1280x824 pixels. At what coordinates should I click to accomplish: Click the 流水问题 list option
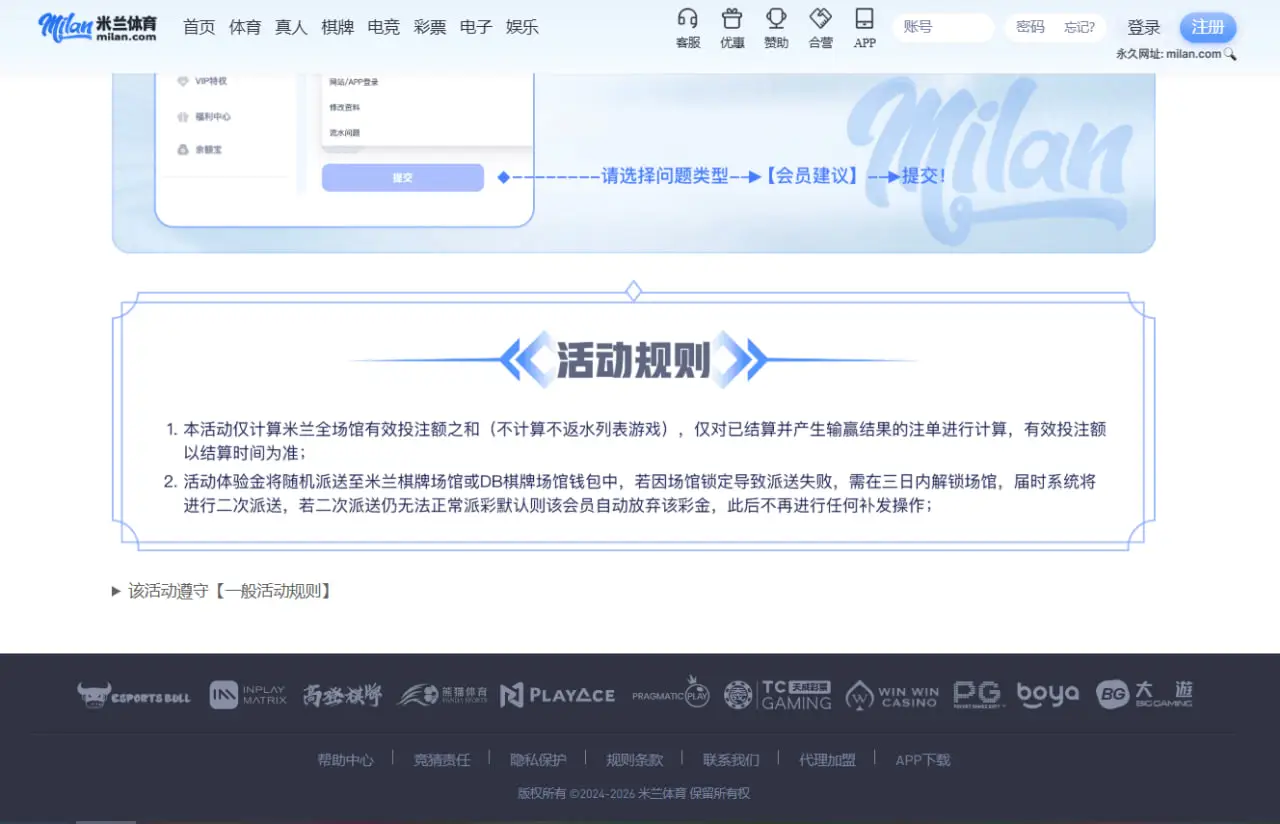pos(345,132)
